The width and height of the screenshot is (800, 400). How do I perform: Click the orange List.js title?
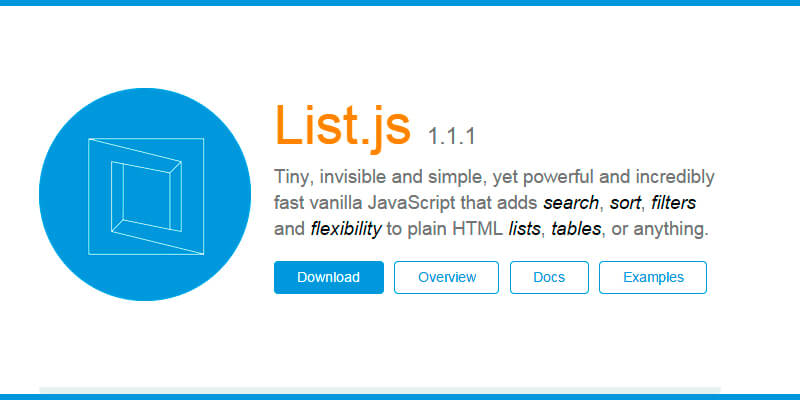(x=342, y=125)
